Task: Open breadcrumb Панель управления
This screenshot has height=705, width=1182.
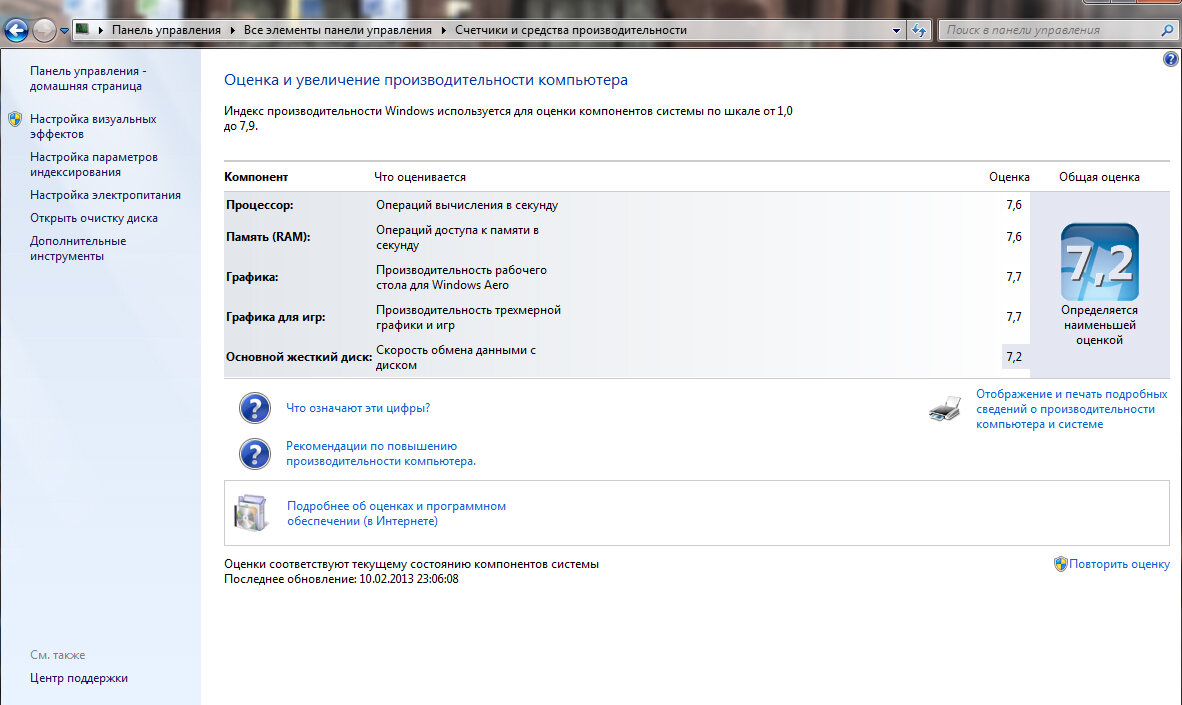Action: click(166, 30)
